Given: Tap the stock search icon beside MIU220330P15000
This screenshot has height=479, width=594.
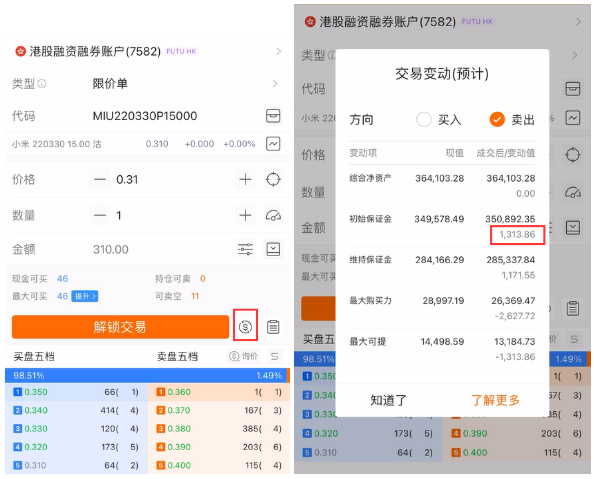Looking at the screenshot, I should (x=273, y=116).
